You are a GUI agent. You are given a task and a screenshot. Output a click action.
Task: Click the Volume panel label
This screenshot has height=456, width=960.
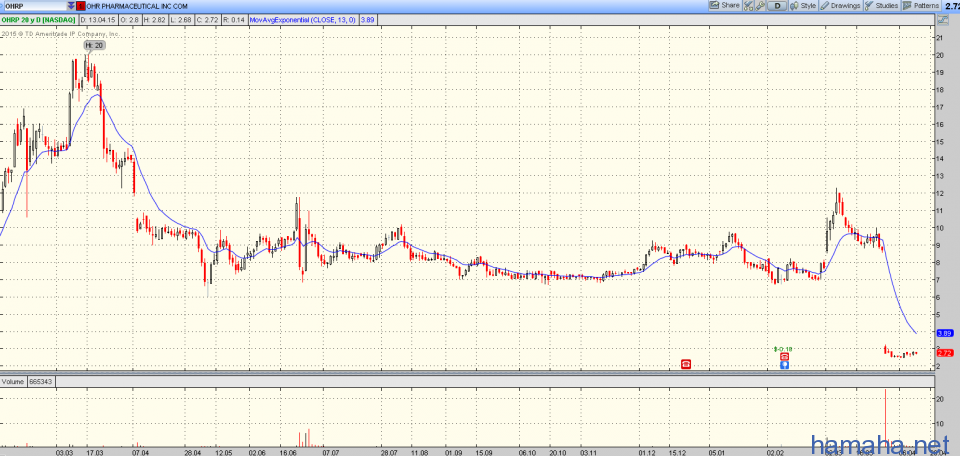(13, 381)
